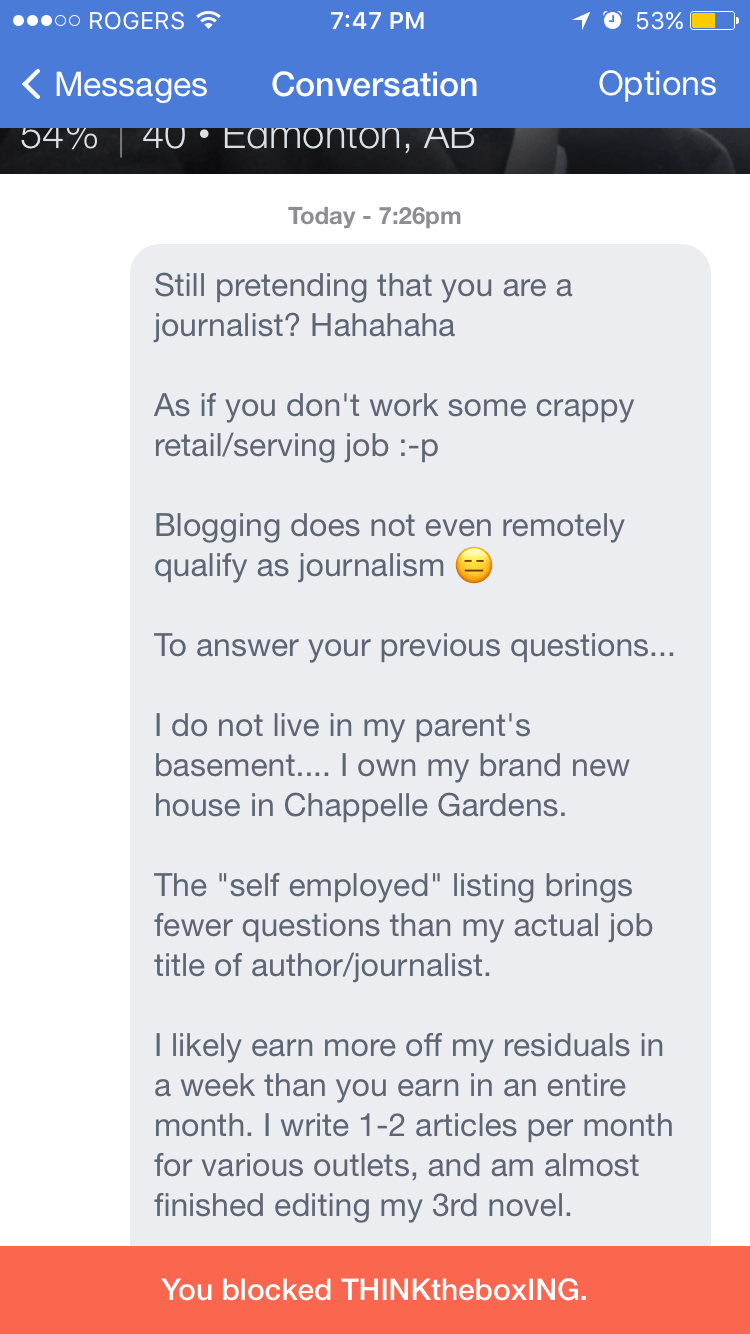The image size is (750, 1334).
Task: Tap the paragraph about earning residuals
Action: click(412, 1125)
